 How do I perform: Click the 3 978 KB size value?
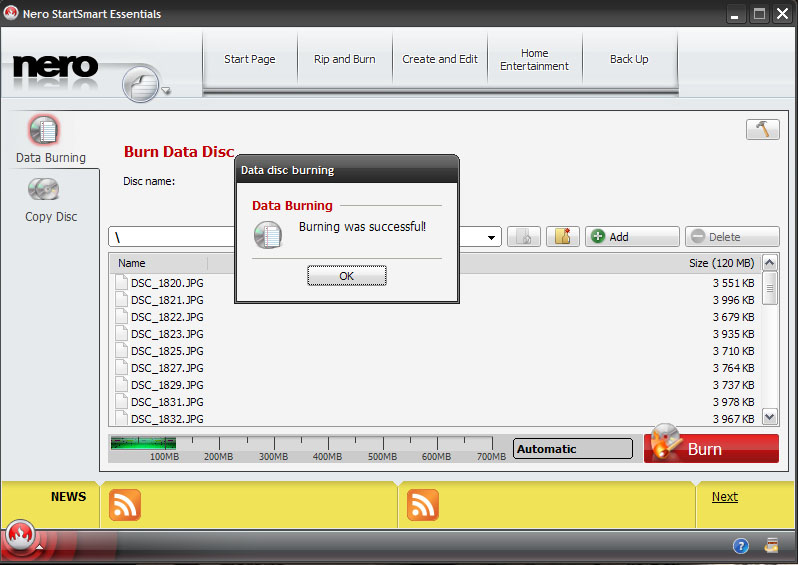(x=733, y=402)
